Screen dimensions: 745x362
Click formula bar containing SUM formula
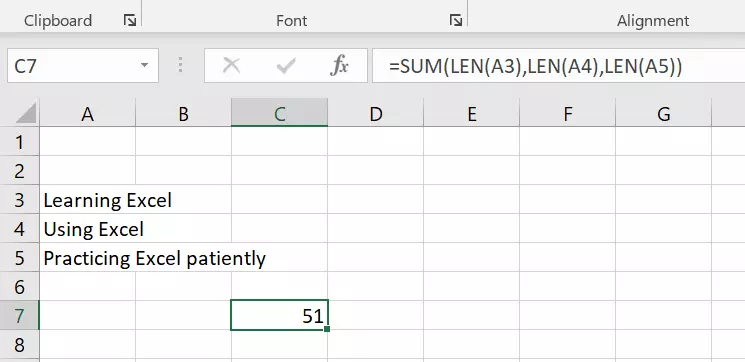558,66
